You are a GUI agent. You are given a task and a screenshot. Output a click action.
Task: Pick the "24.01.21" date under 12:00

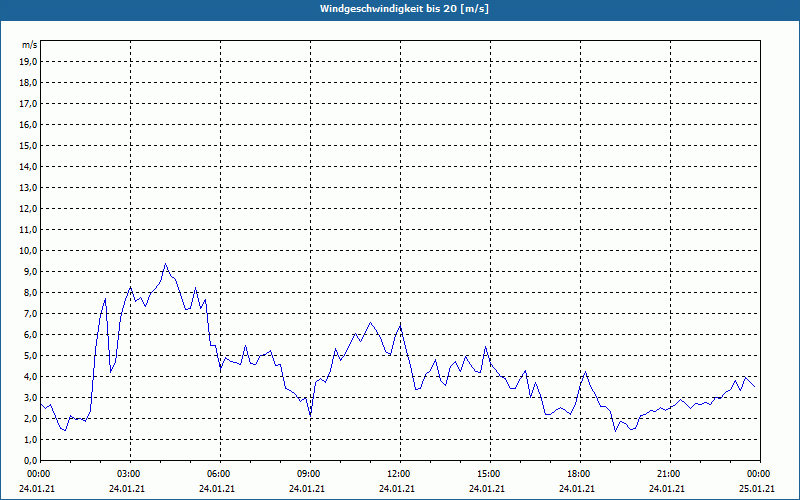(x=397, y=488)
